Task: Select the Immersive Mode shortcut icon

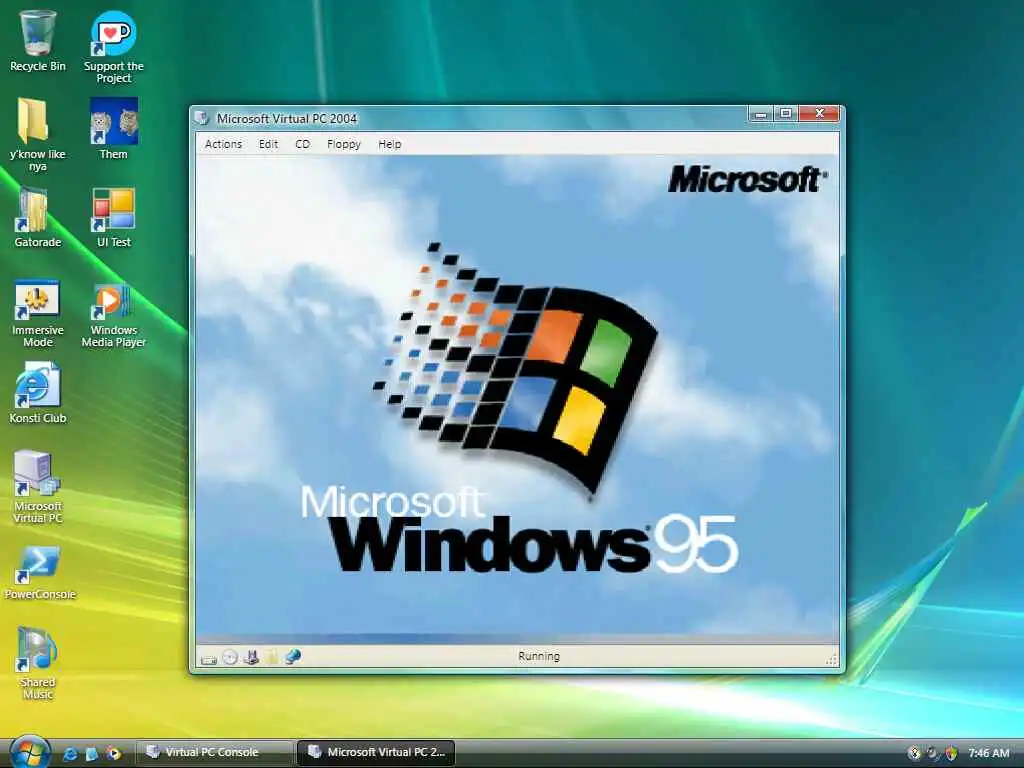Action: (37, 313)
